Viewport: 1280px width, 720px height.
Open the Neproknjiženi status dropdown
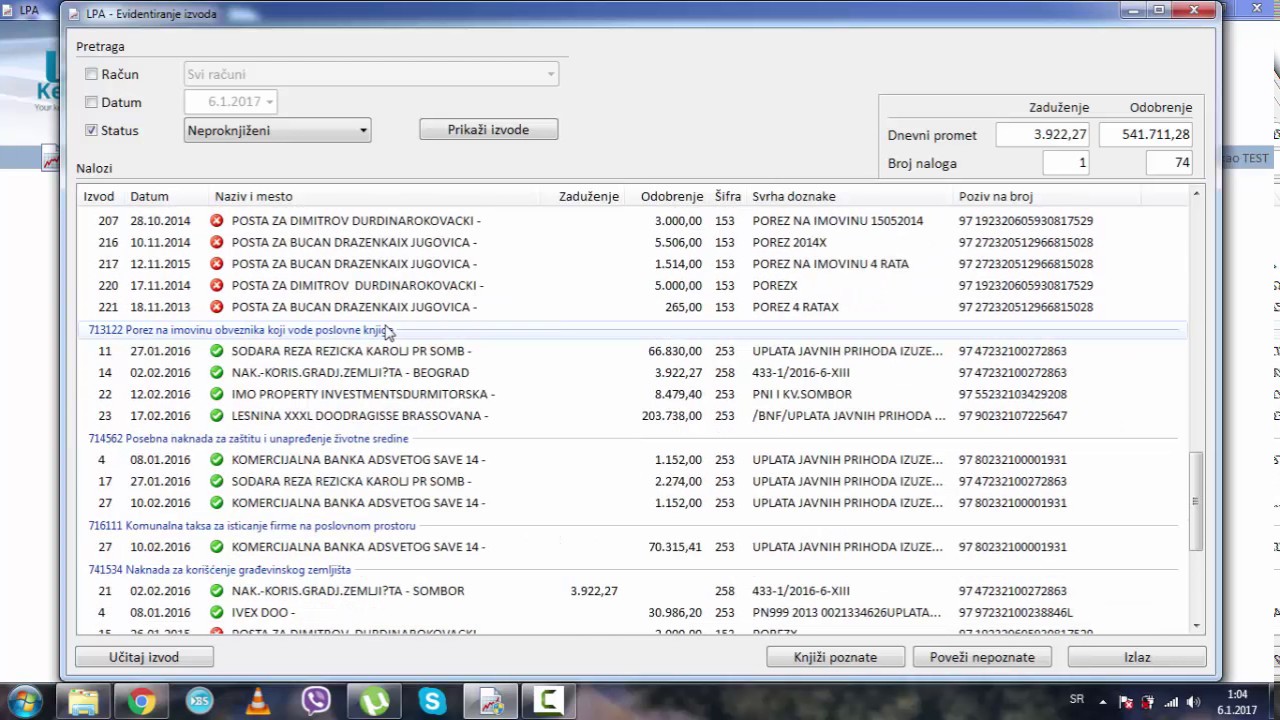pyautogui.click(x=277, y=130)
